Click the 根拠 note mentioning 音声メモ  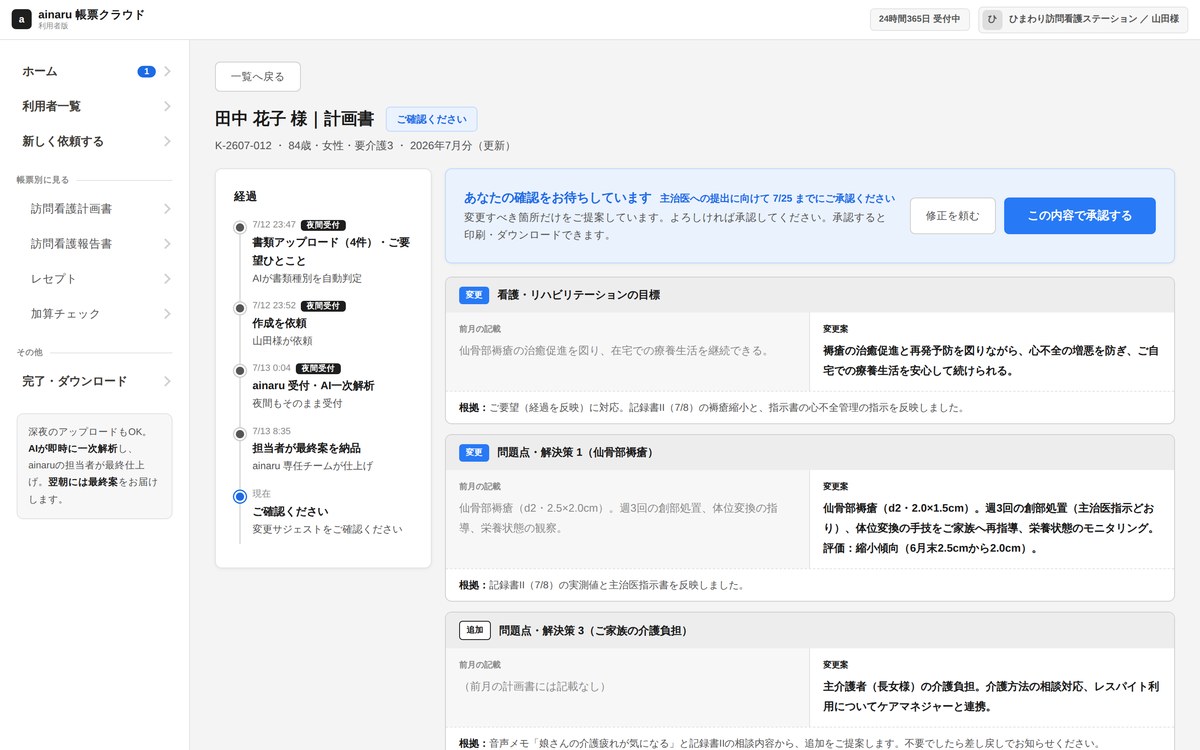coord(779,743)
